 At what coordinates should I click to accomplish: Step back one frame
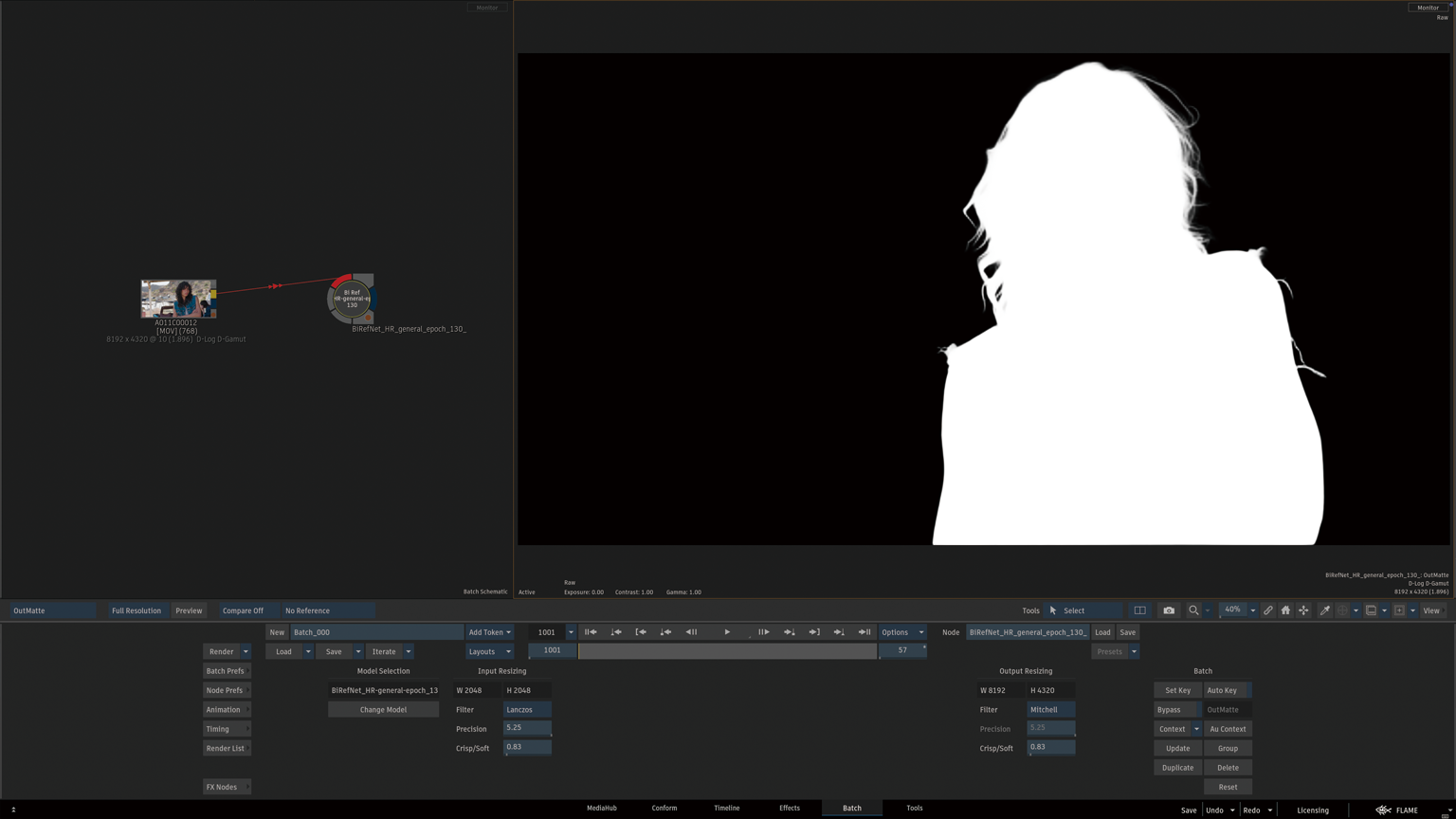(x=691, y=632)
